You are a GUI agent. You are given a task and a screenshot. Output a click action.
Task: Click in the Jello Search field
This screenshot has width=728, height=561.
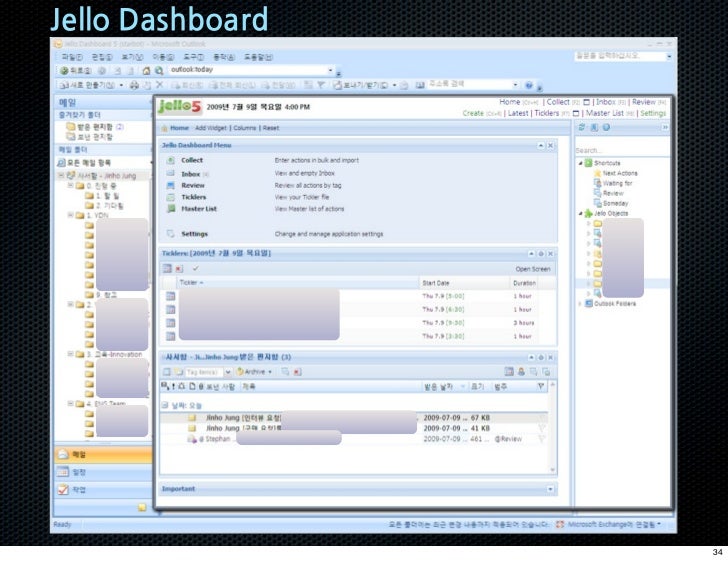coord(621,150)
